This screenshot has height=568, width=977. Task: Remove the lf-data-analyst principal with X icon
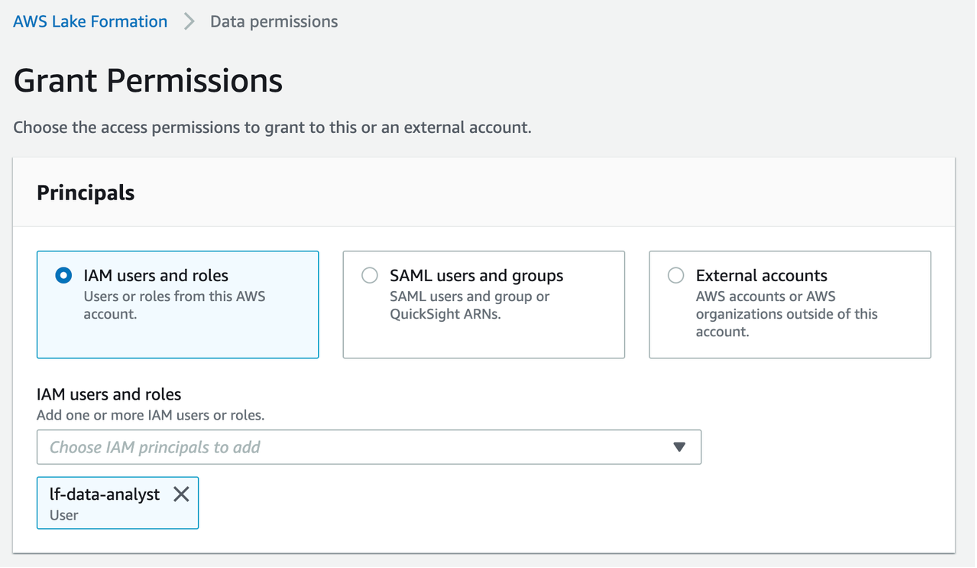click(181, 494)
